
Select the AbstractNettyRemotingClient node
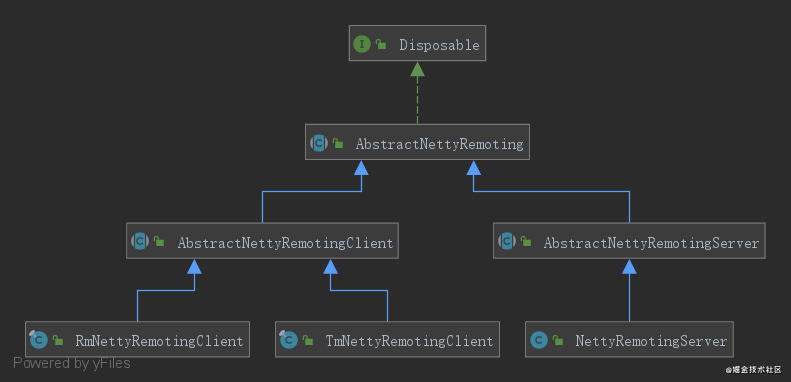(x=262, y=241)
